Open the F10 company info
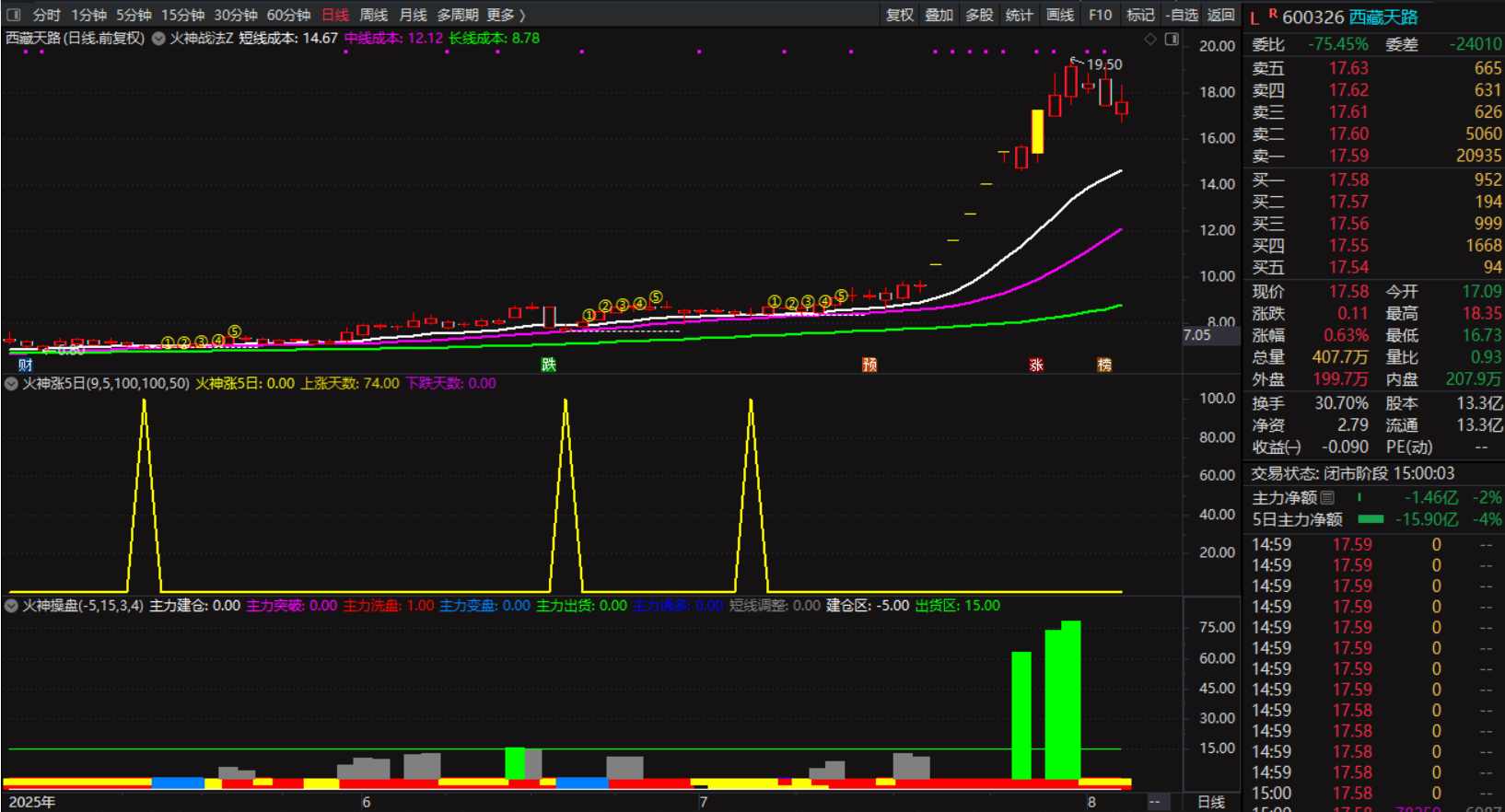Image resolution: width=1505 pixels, height=812 pixels. (1100, 15)
